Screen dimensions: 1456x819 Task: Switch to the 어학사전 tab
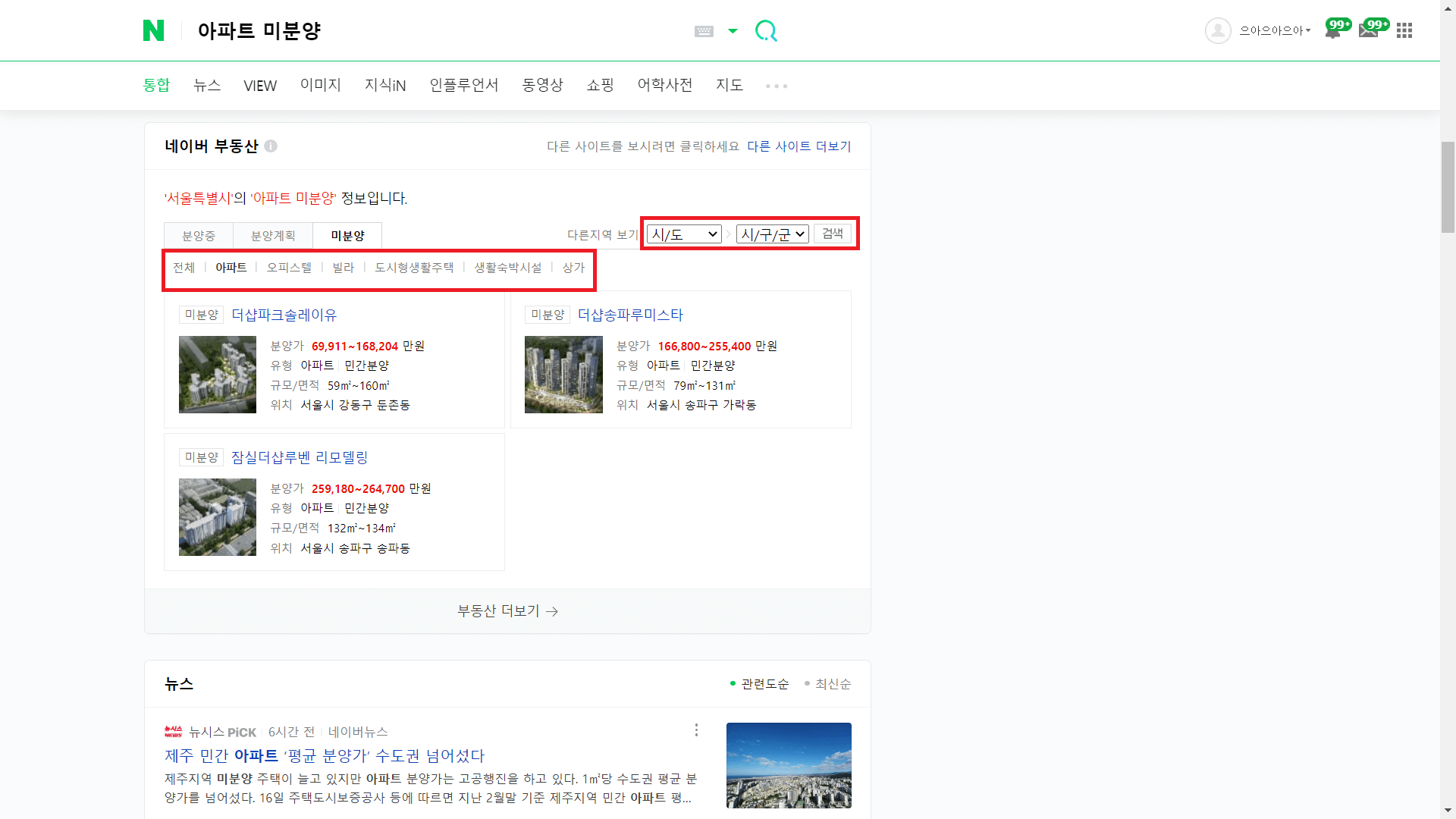(665, 85)
